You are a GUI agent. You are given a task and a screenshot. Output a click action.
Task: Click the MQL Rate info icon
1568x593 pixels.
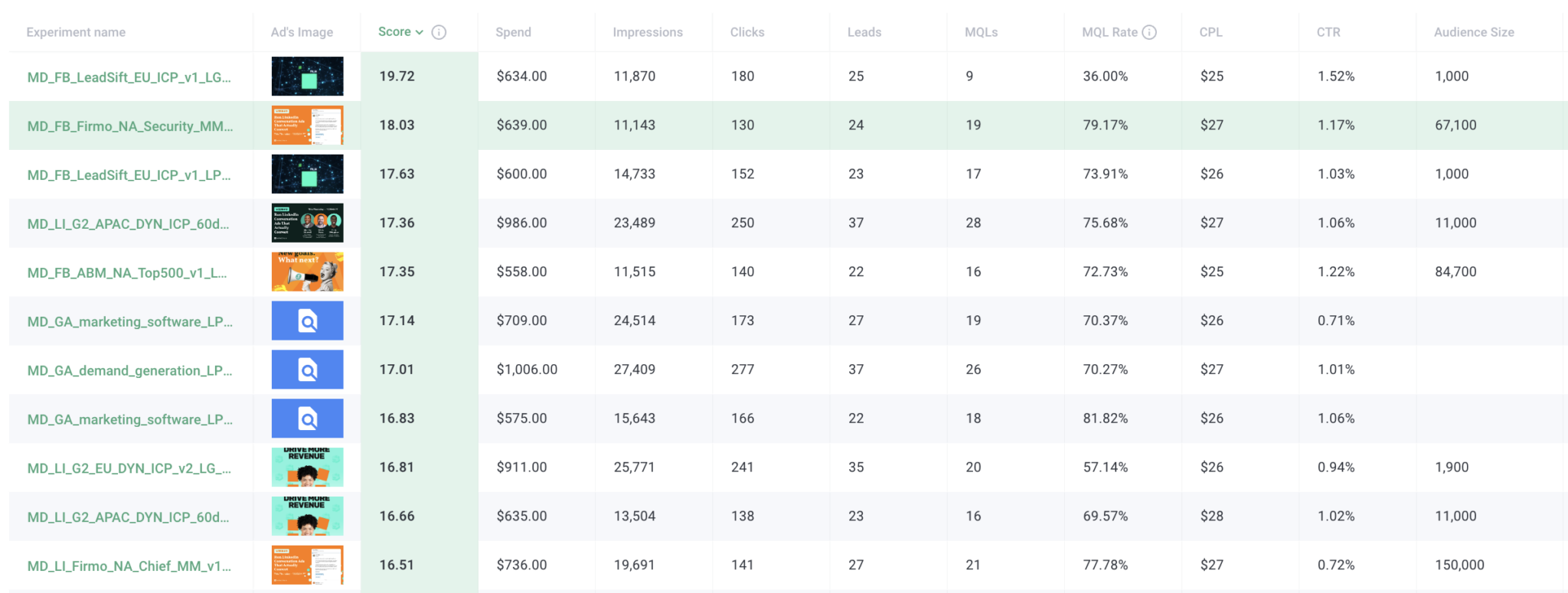coord(1151,32)
